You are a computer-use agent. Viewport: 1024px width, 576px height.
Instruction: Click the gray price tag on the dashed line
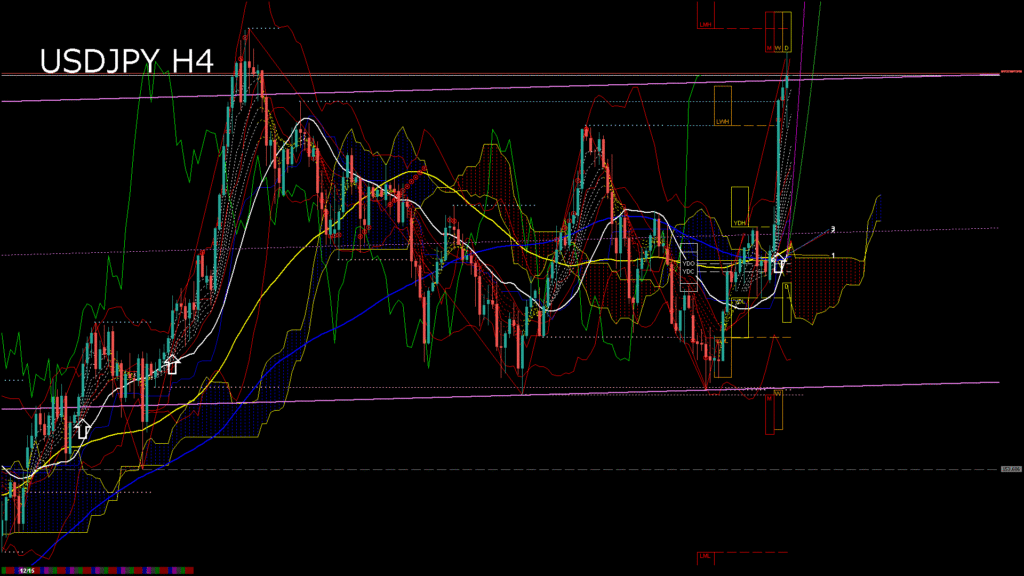(1010, 468)
